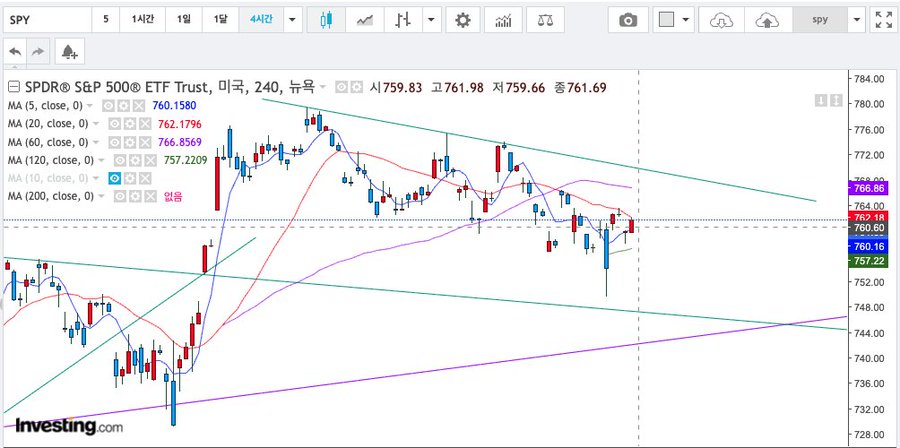
Task: Select the 4시간 interval
Action: 261,20
